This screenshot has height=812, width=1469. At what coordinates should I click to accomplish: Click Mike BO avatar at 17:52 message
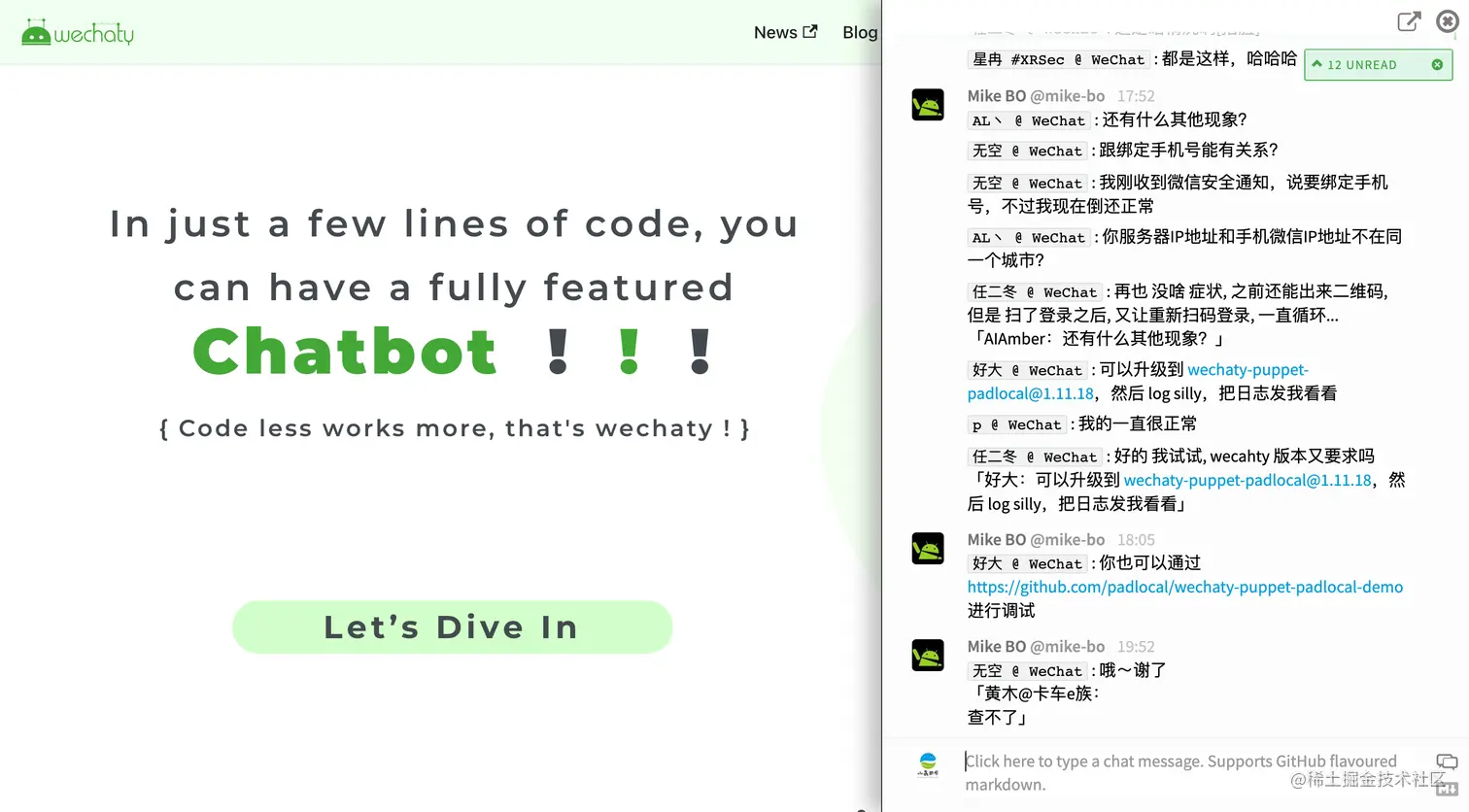[x=928, y=104]
